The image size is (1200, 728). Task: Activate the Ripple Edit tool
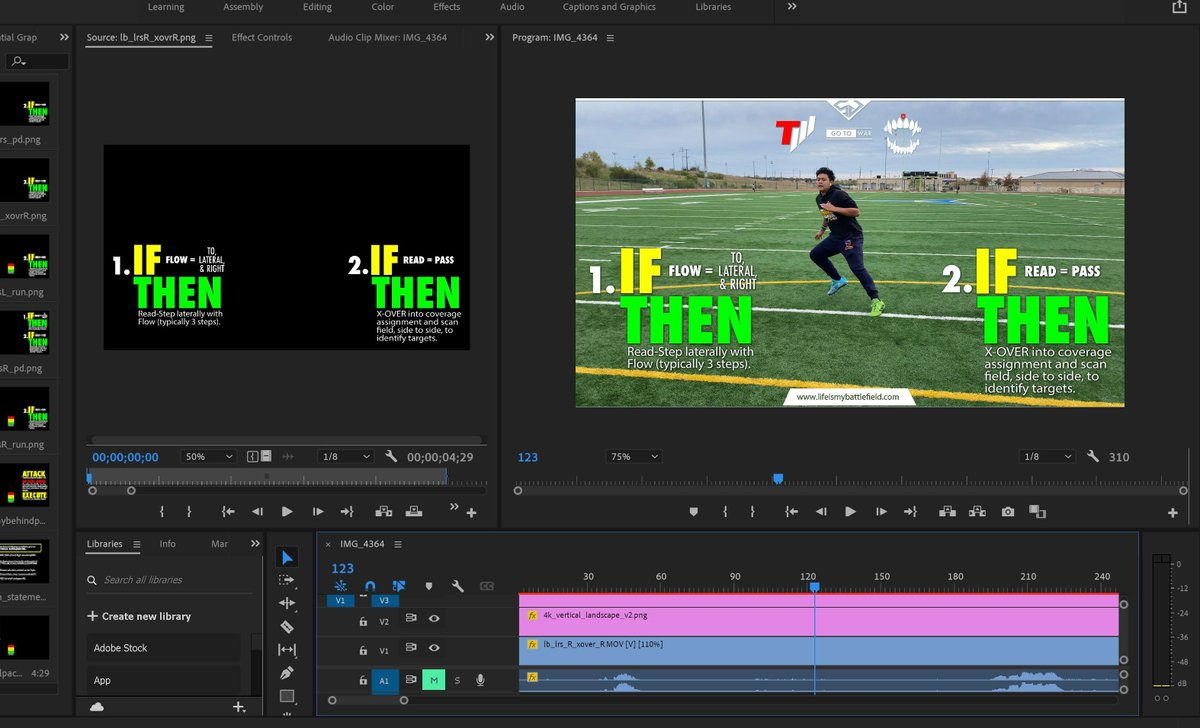[x=287, y=603]
